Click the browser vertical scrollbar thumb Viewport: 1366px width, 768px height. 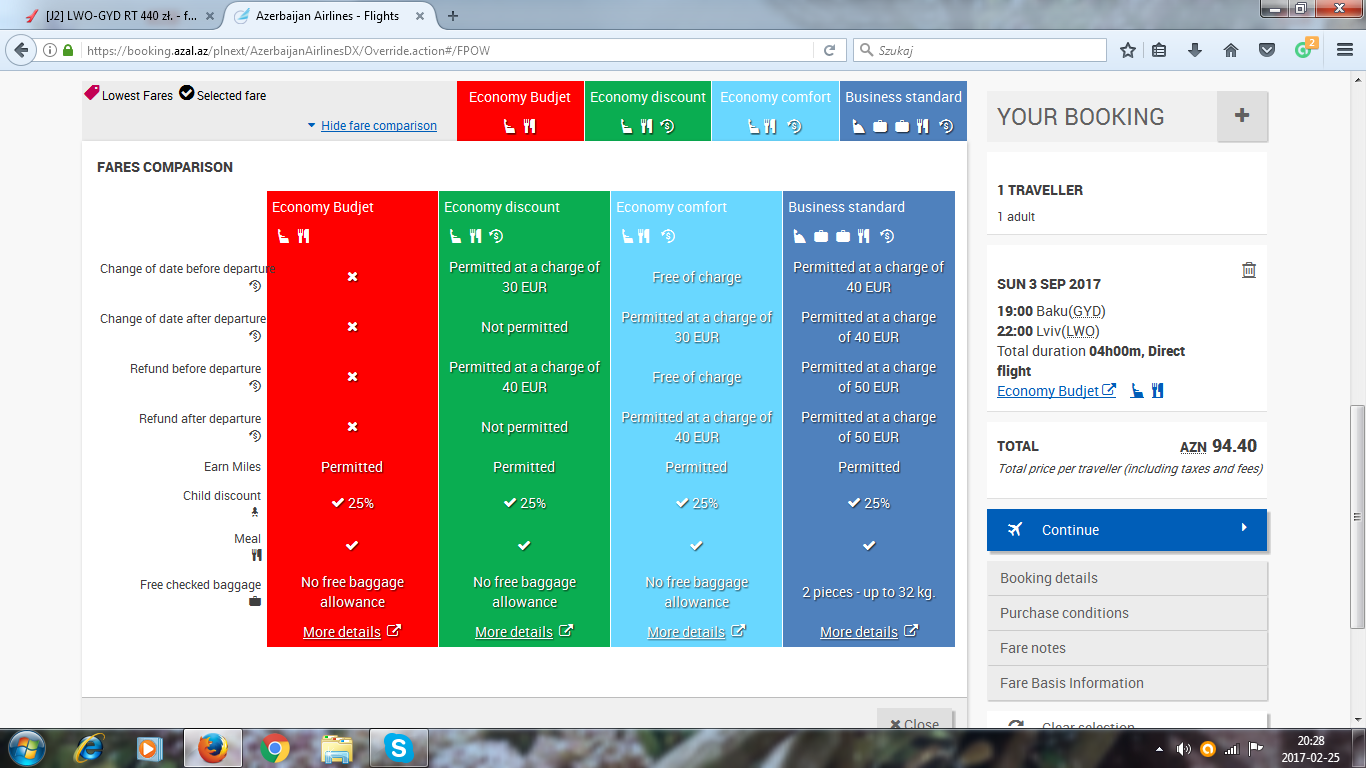coord(1357,516)
